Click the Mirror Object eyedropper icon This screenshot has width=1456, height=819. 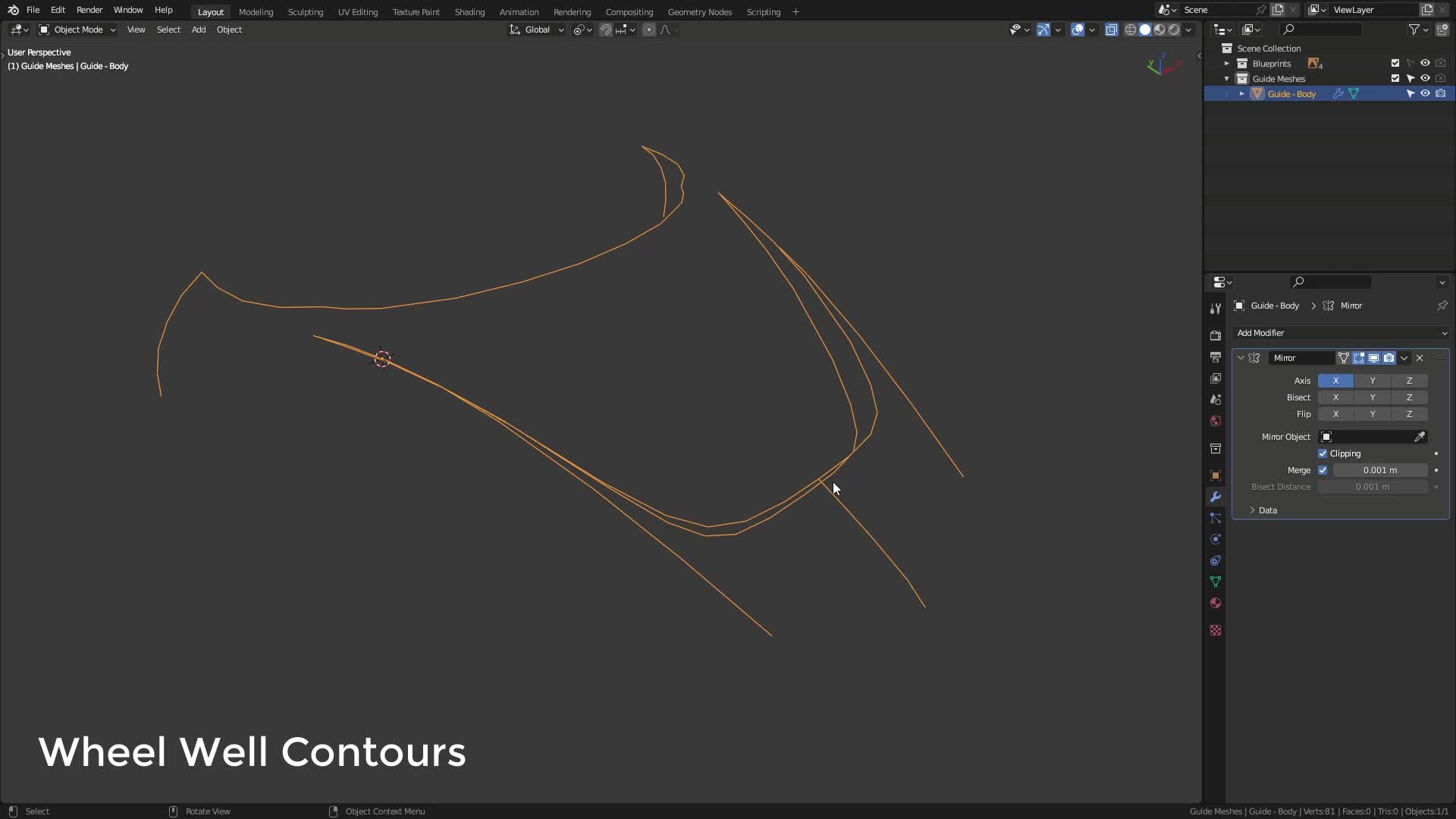tap(1420, 437)
